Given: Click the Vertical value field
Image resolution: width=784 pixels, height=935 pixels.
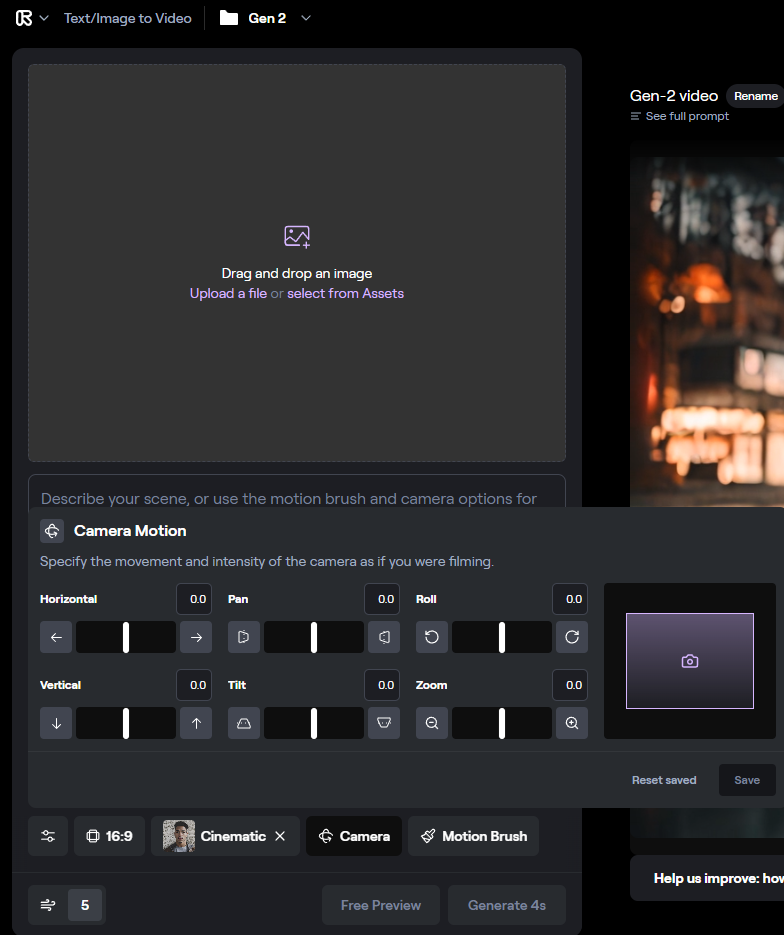Looking at the screenshot, I should (x=194, y=685).
